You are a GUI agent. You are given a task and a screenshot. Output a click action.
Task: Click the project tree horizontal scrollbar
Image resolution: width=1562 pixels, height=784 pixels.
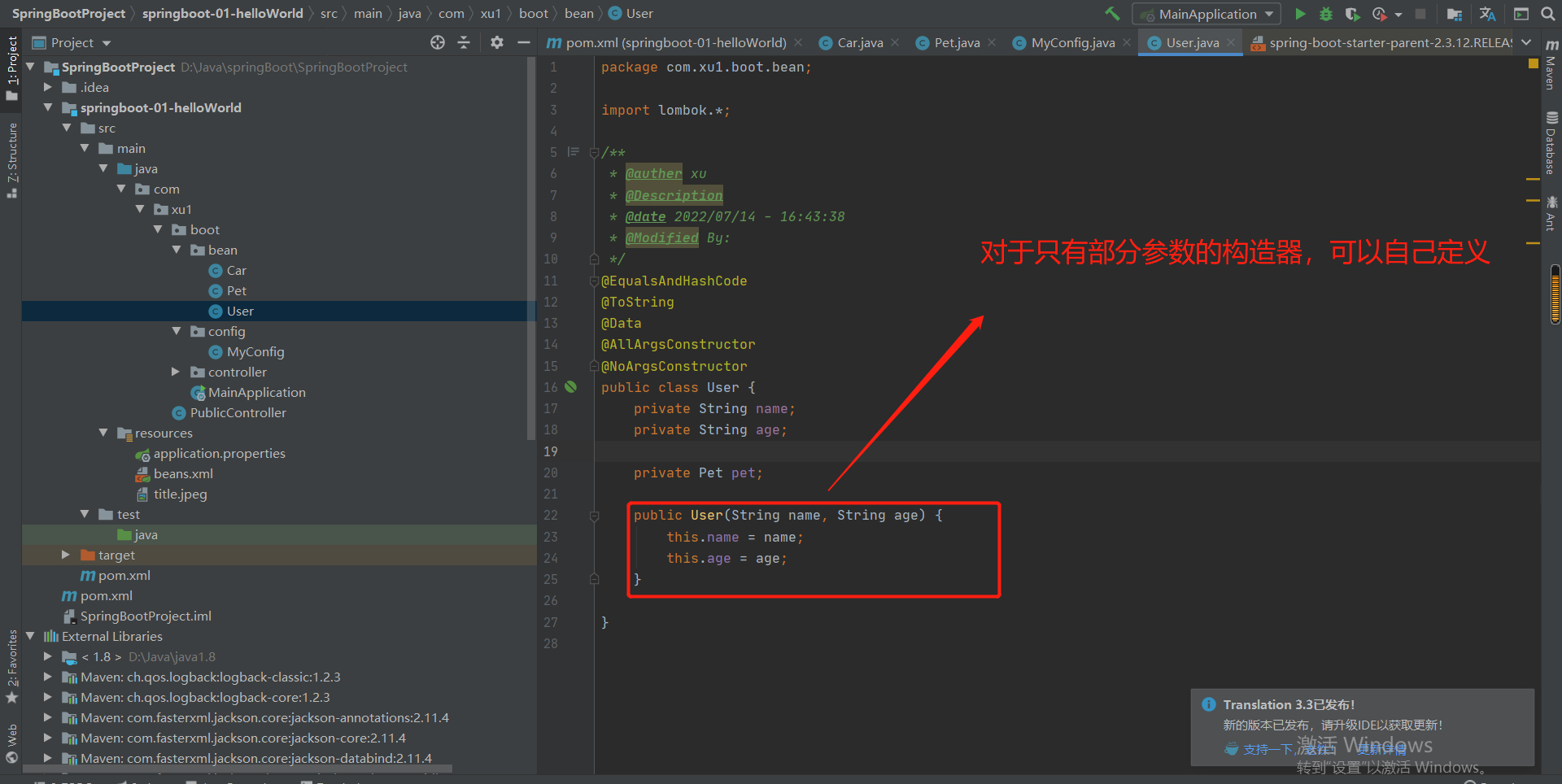point(237,769)
